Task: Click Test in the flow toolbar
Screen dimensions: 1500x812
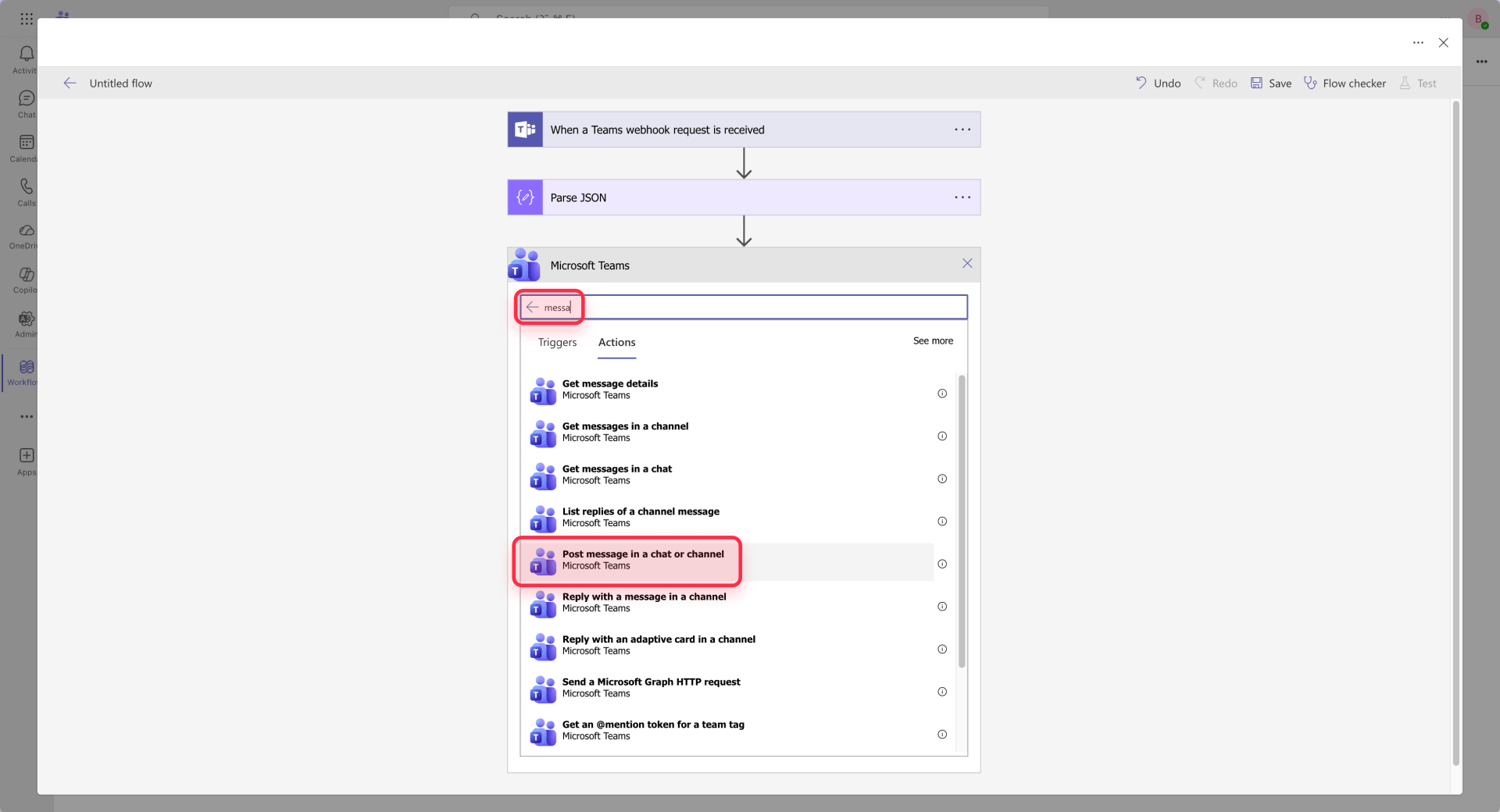Action: pos(1418,83)
